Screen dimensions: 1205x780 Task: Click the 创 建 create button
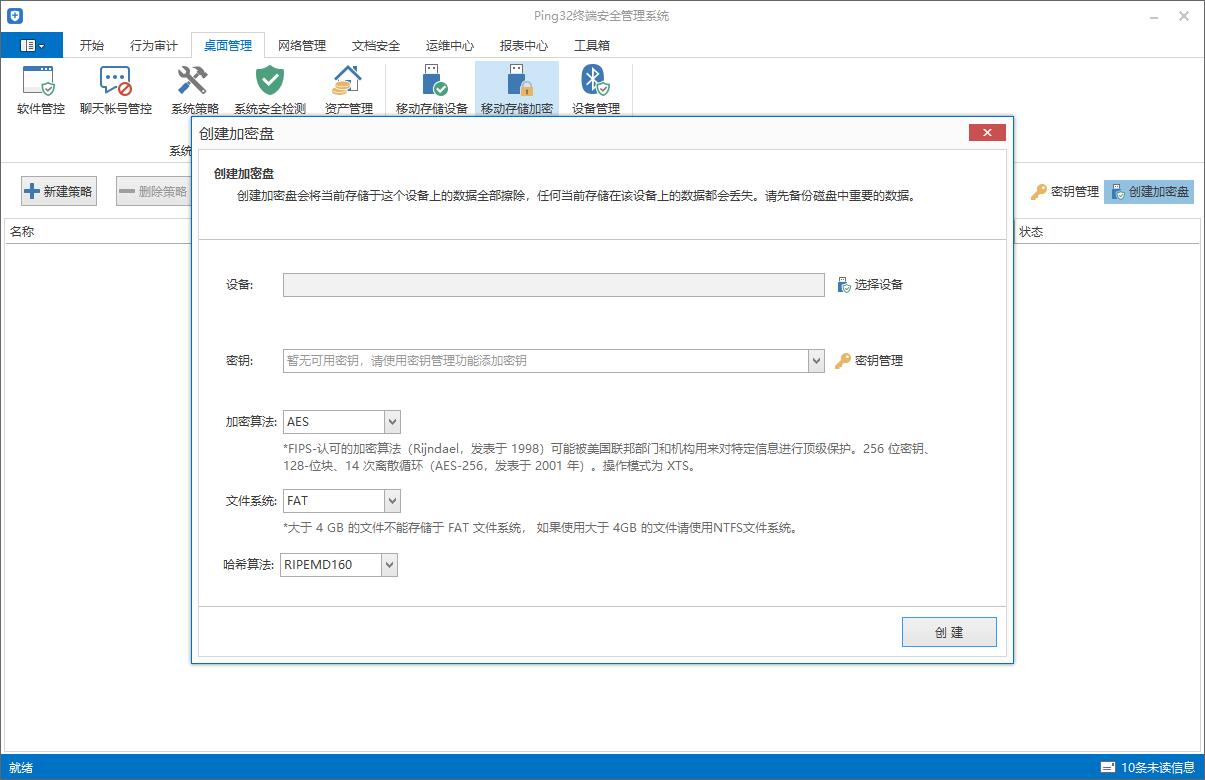[x=949, y=632]
